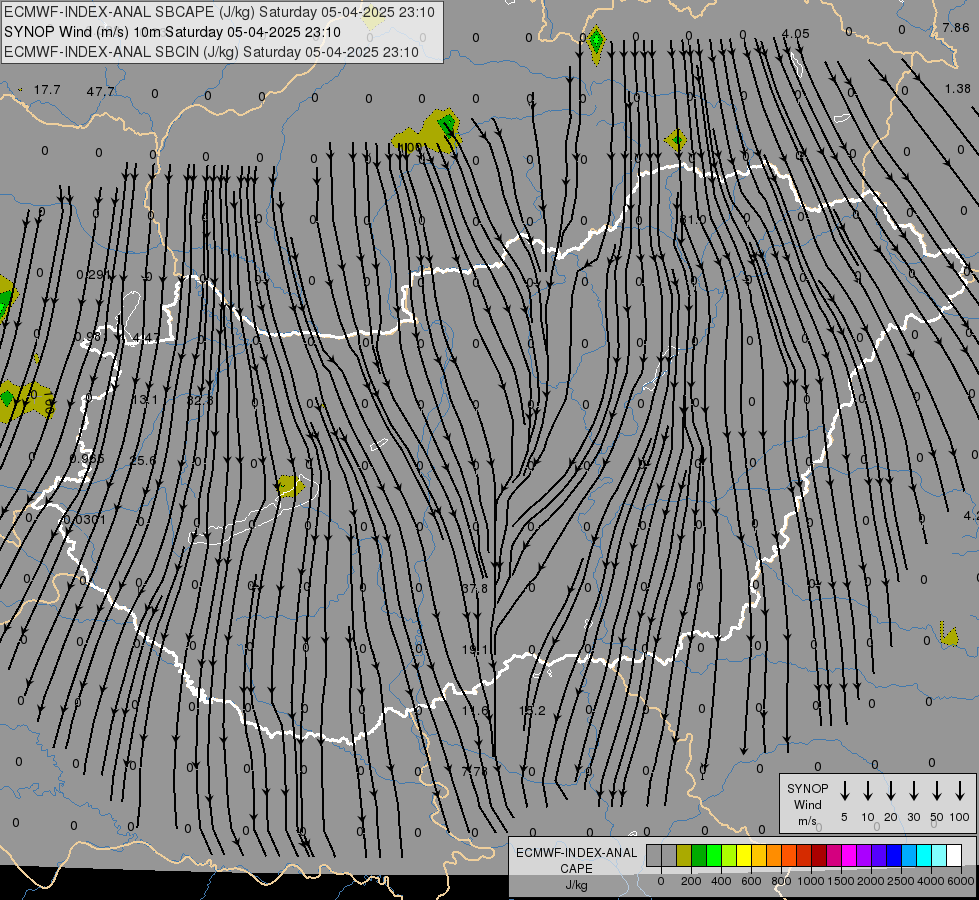
Task: Click the small olive triangle patch in southeast
Action: (x=949, y=635)
